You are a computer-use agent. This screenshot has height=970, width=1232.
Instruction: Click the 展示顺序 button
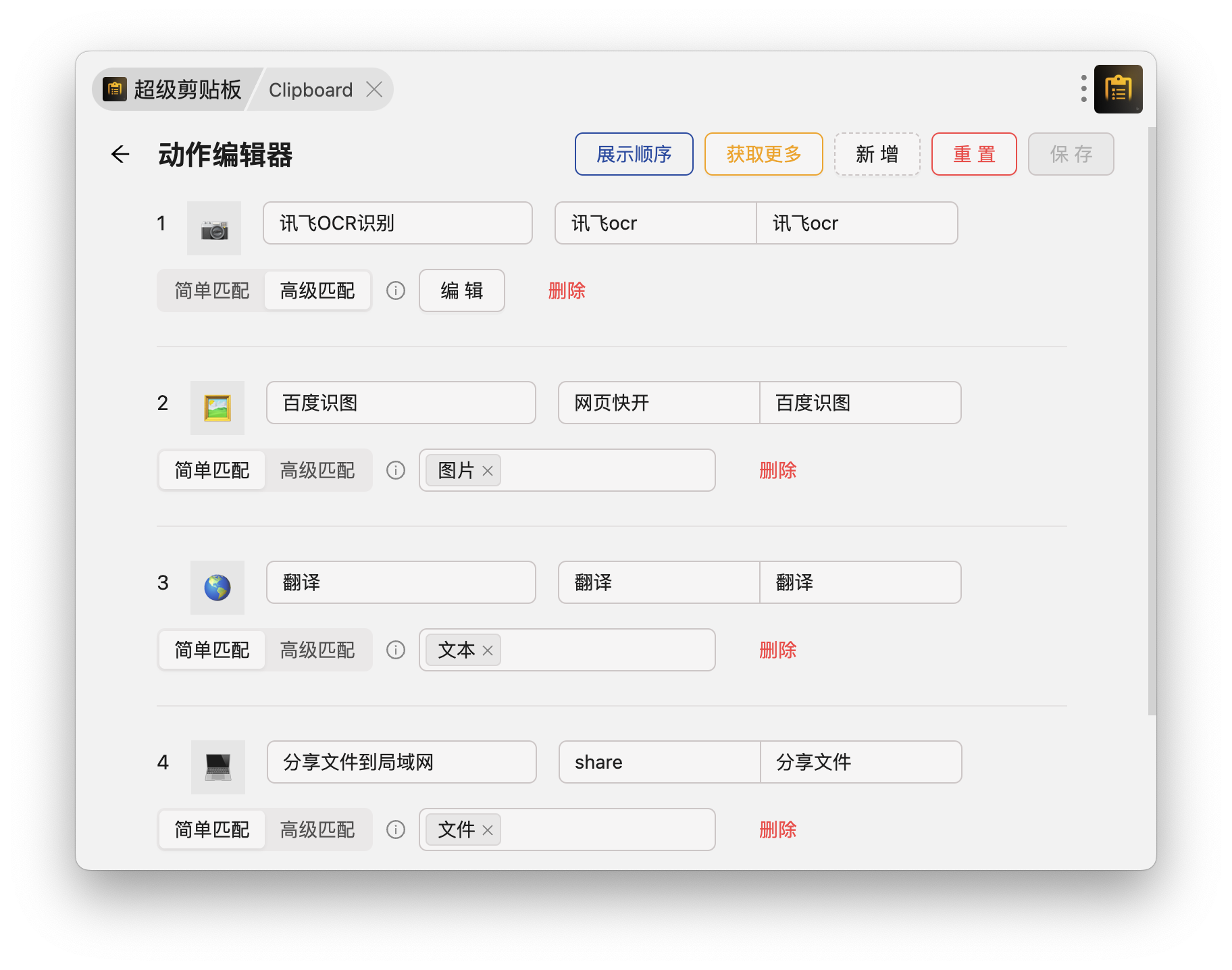[x=634, y=154]
